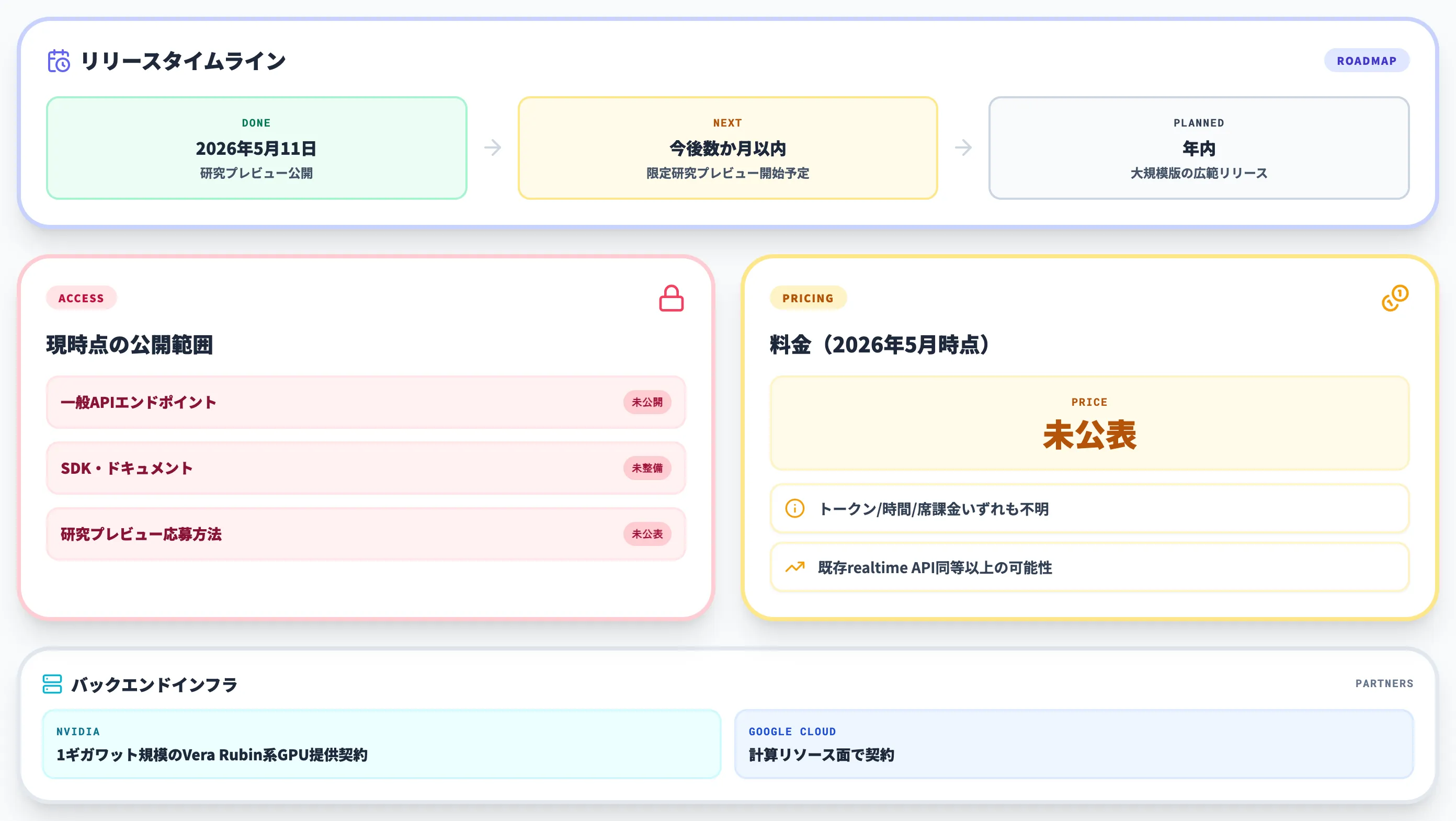Click the 未公開 status badge
This screenshot has width=1456, height=821.
pos(647,402)
